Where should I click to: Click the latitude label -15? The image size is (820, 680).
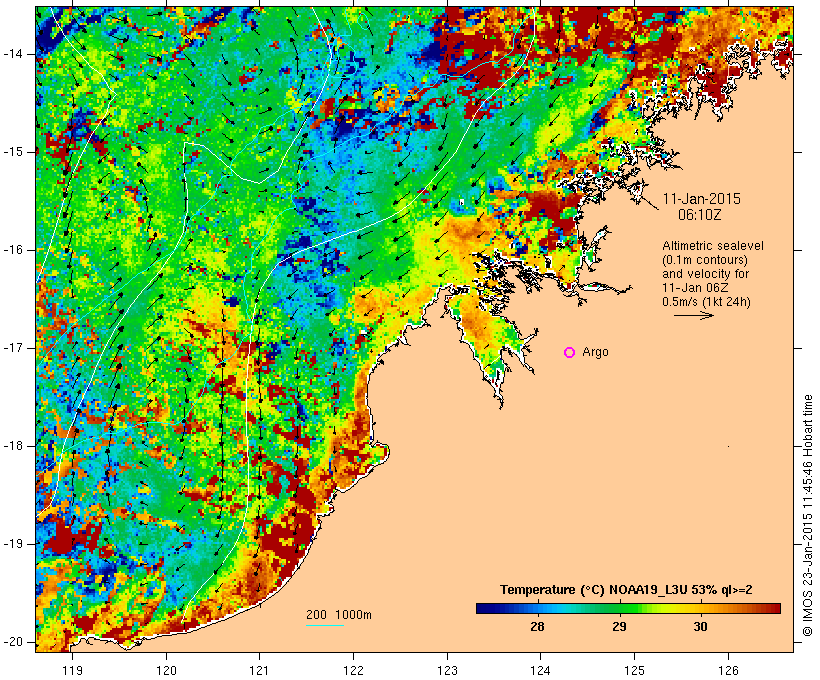pyautogui.click(x=12, y=152)
